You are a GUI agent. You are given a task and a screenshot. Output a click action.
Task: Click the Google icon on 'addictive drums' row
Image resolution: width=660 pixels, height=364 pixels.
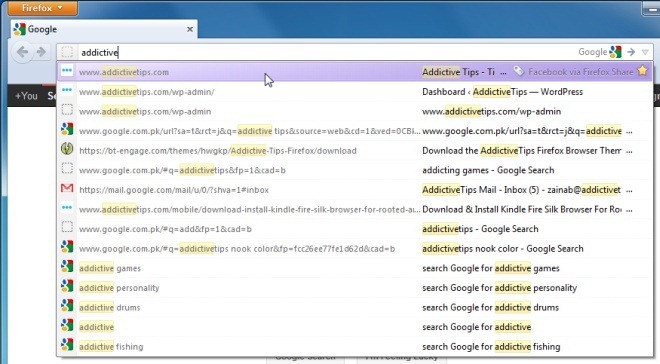pyautogui.click(x=67, y=306)
